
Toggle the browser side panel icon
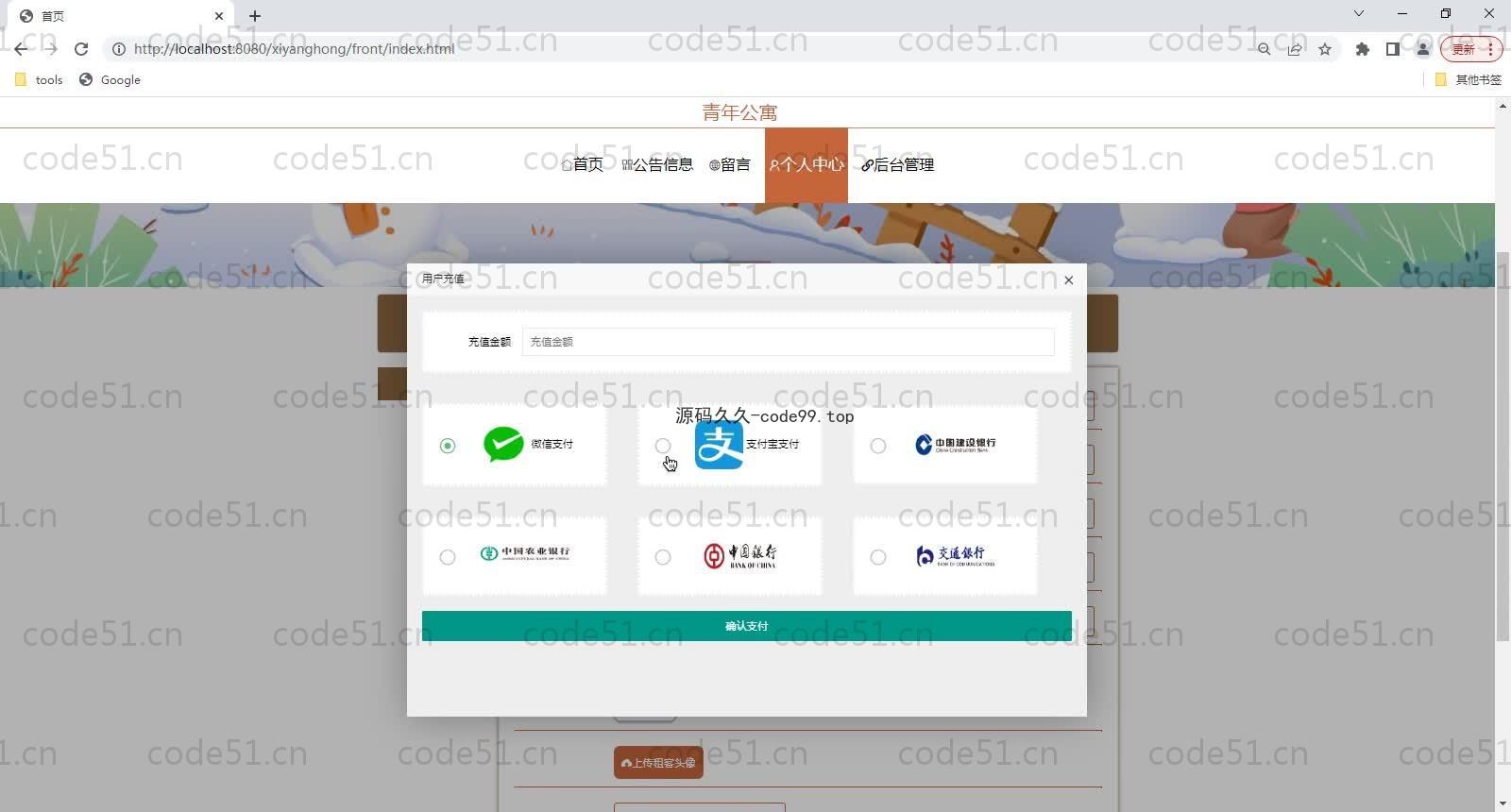1392,49
